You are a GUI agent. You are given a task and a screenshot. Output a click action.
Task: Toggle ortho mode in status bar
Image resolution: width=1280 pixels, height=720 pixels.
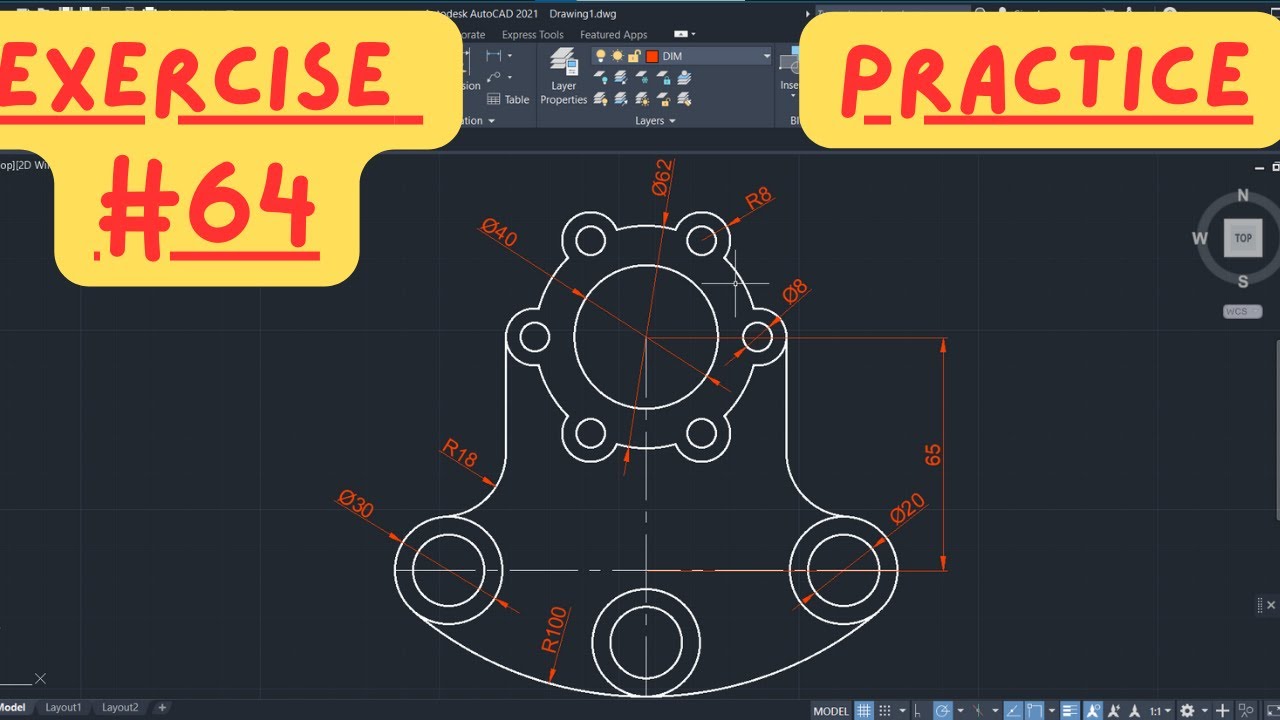[917, 711]
